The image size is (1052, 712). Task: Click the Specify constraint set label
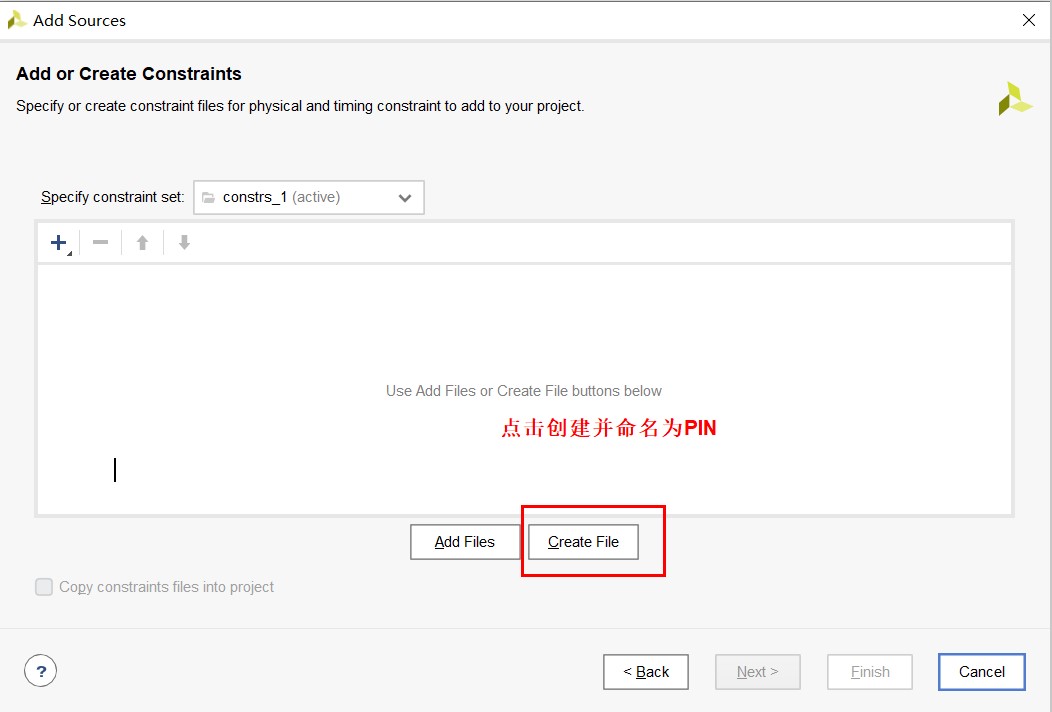pyautogui.click(x=112, y=197)
